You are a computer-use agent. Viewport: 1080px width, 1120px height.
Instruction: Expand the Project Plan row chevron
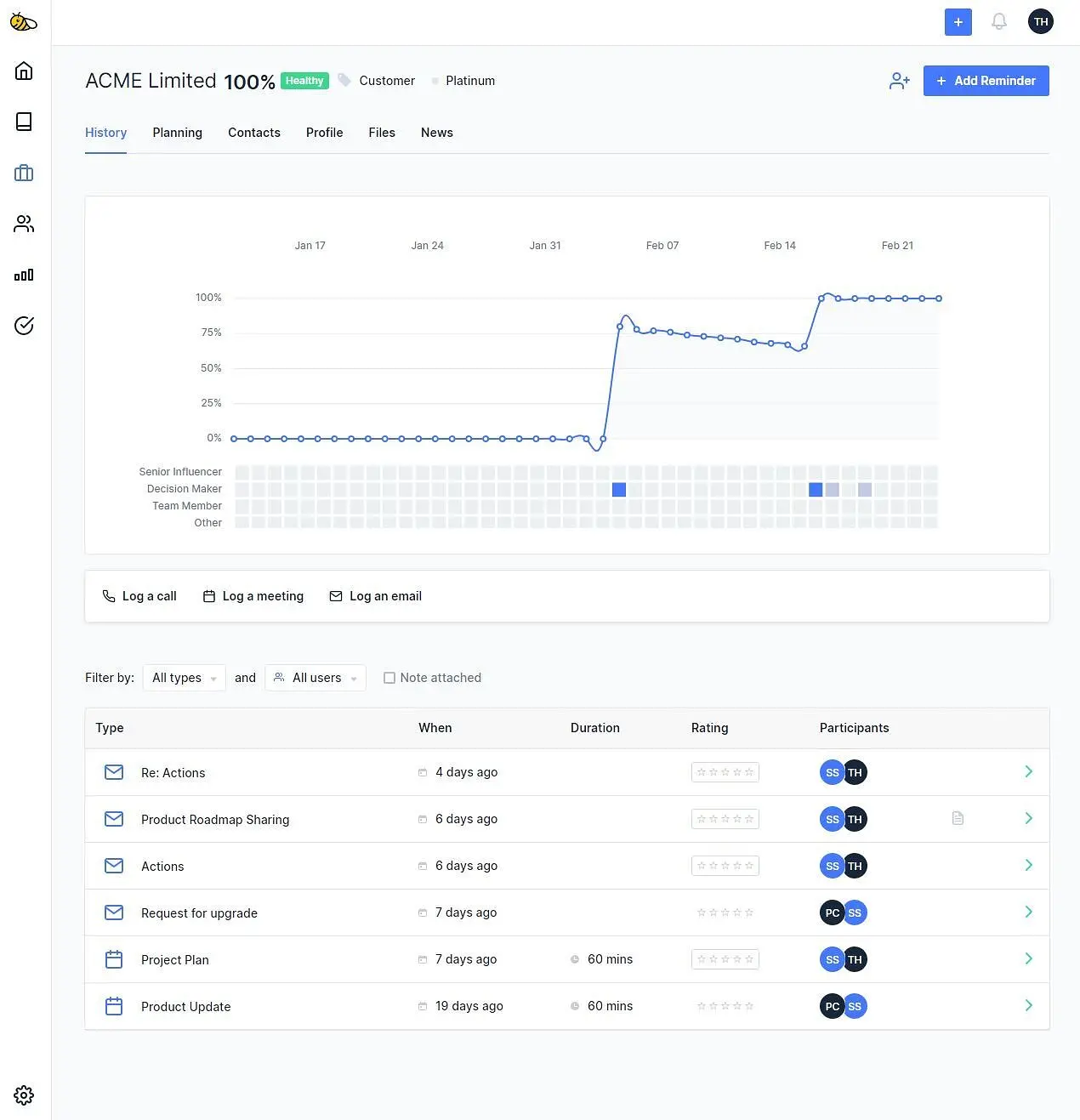(1028, 958)
